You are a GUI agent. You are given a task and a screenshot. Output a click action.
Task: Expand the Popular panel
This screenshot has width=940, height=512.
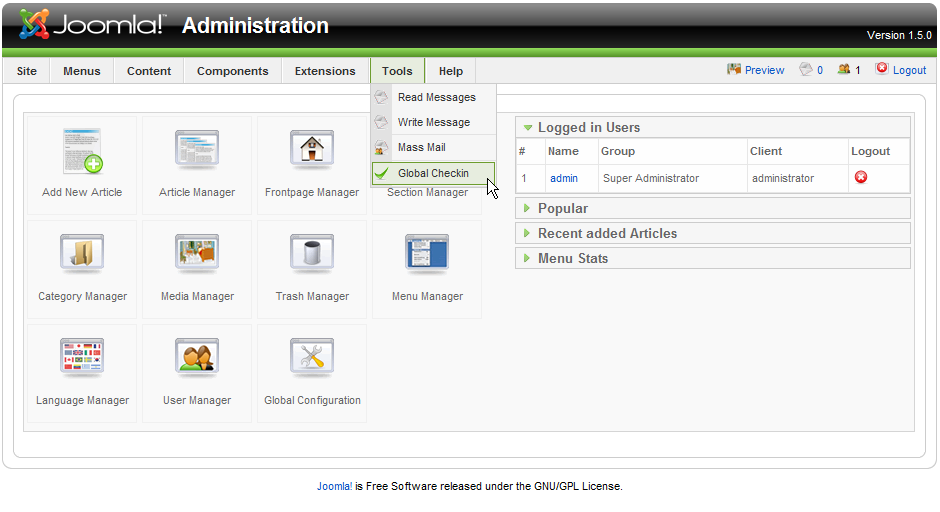713,208
